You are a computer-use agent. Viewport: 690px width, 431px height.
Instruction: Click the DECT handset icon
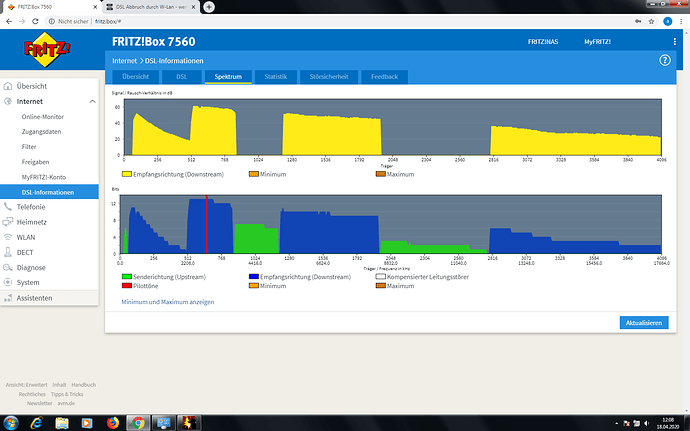pyautogui.click(x=7, y=252)
